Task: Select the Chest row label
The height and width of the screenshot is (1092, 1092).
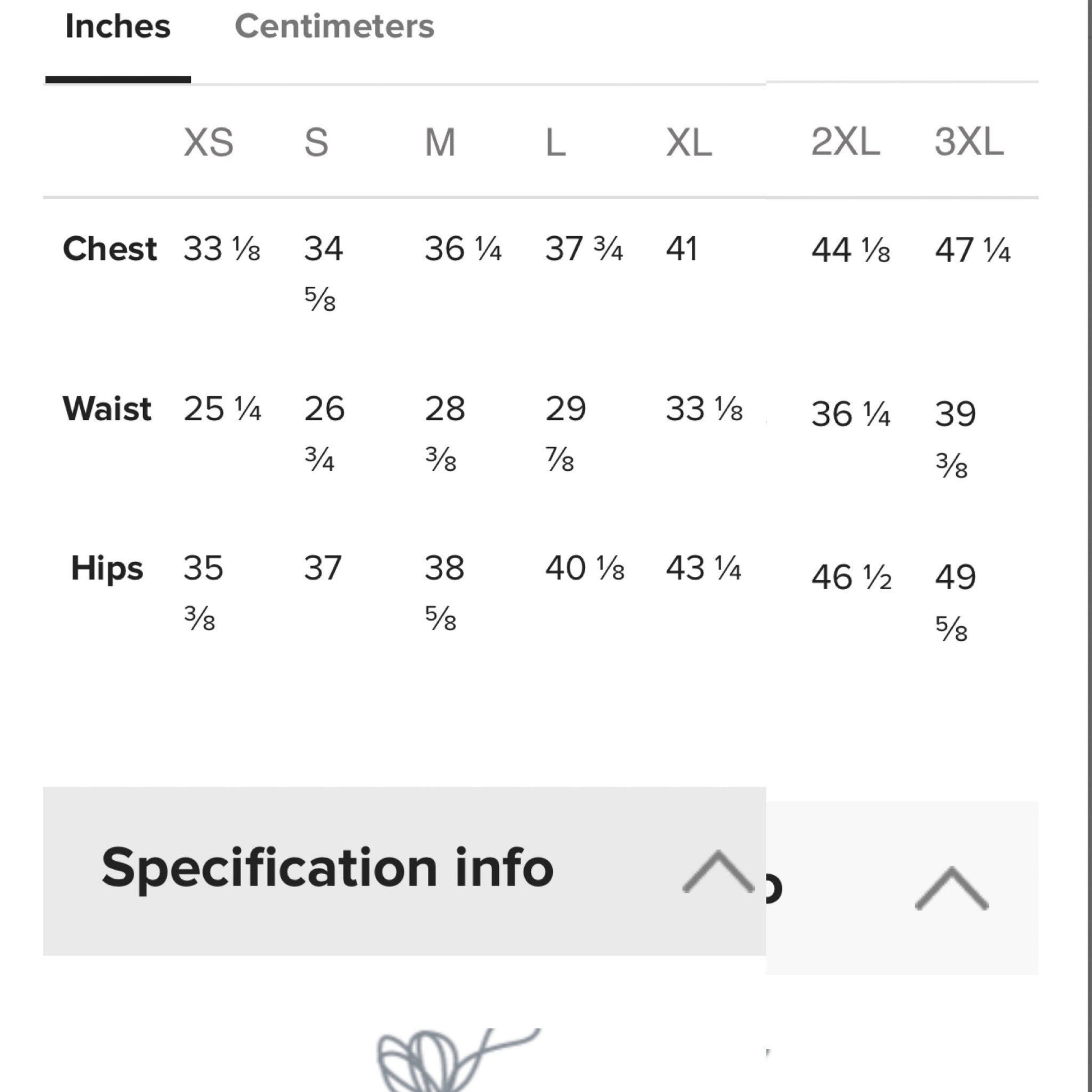Action: click(x=109, y=249)
